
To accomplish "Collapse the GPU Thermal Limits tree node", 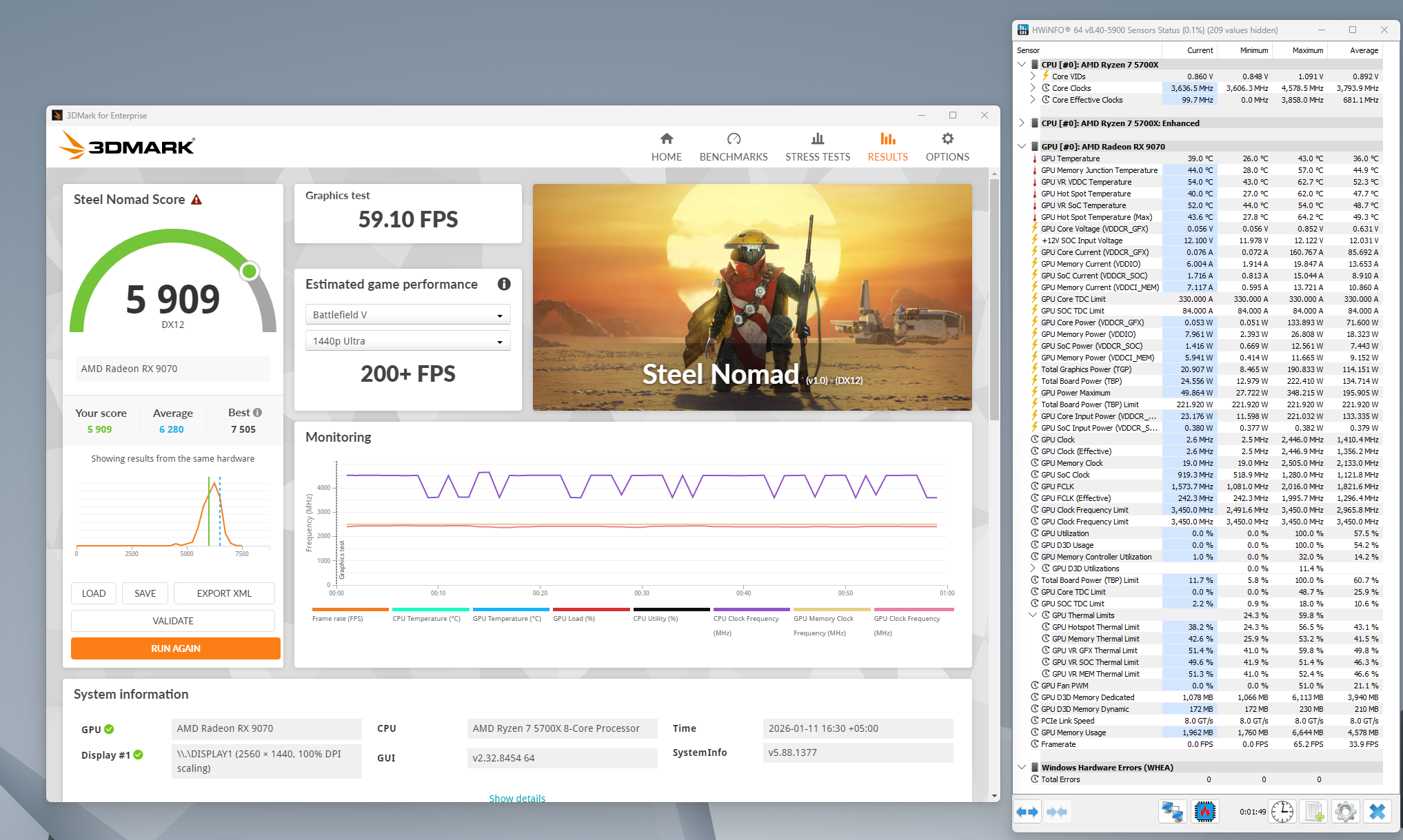I will pyautogui.click(x=1033, y=615).
